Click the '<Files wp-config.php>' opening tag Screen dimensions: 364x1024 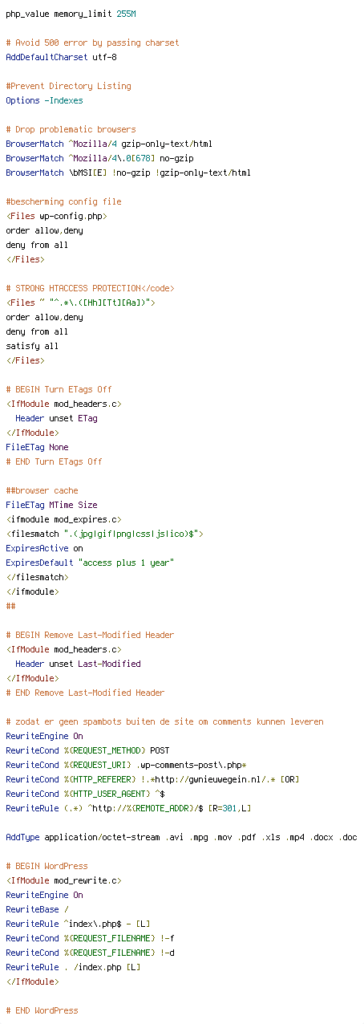coord(56,216)
